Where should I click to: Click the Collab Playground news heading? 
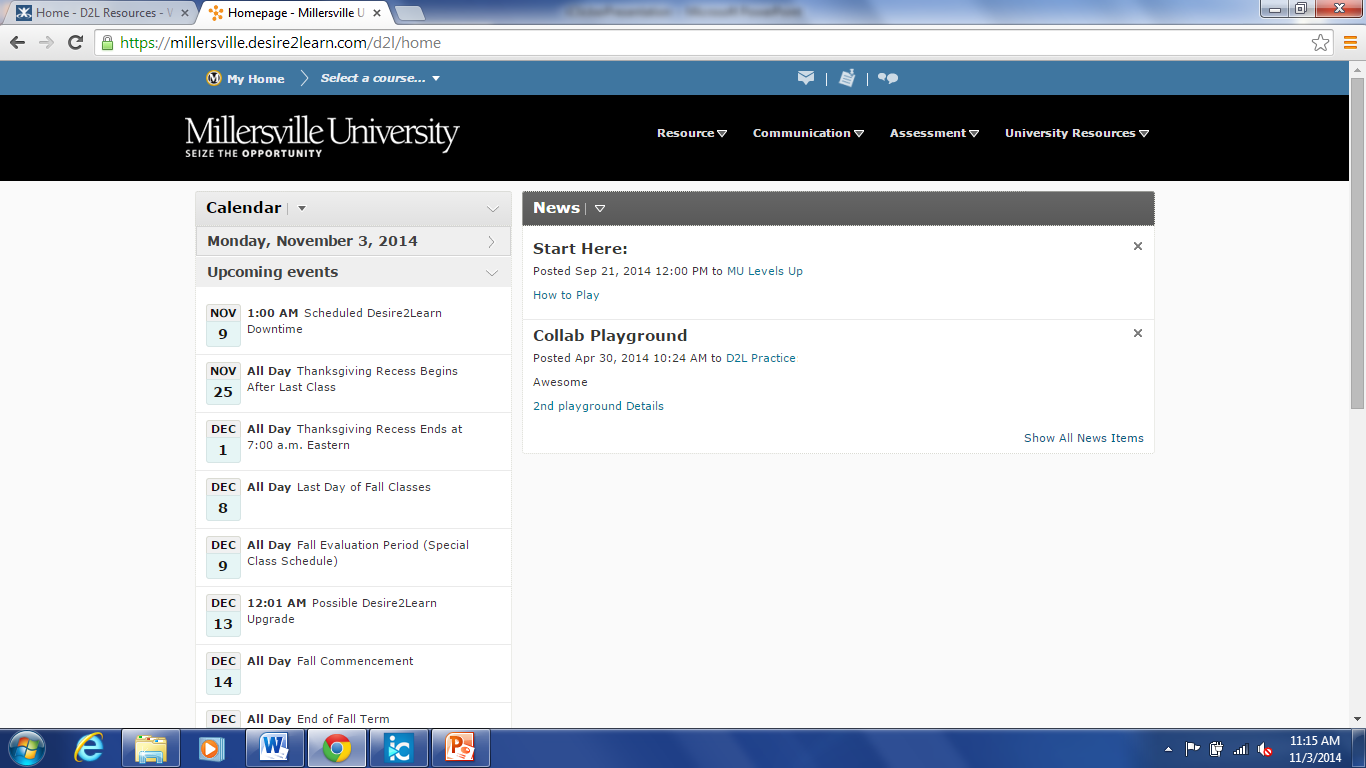point(610,336)
